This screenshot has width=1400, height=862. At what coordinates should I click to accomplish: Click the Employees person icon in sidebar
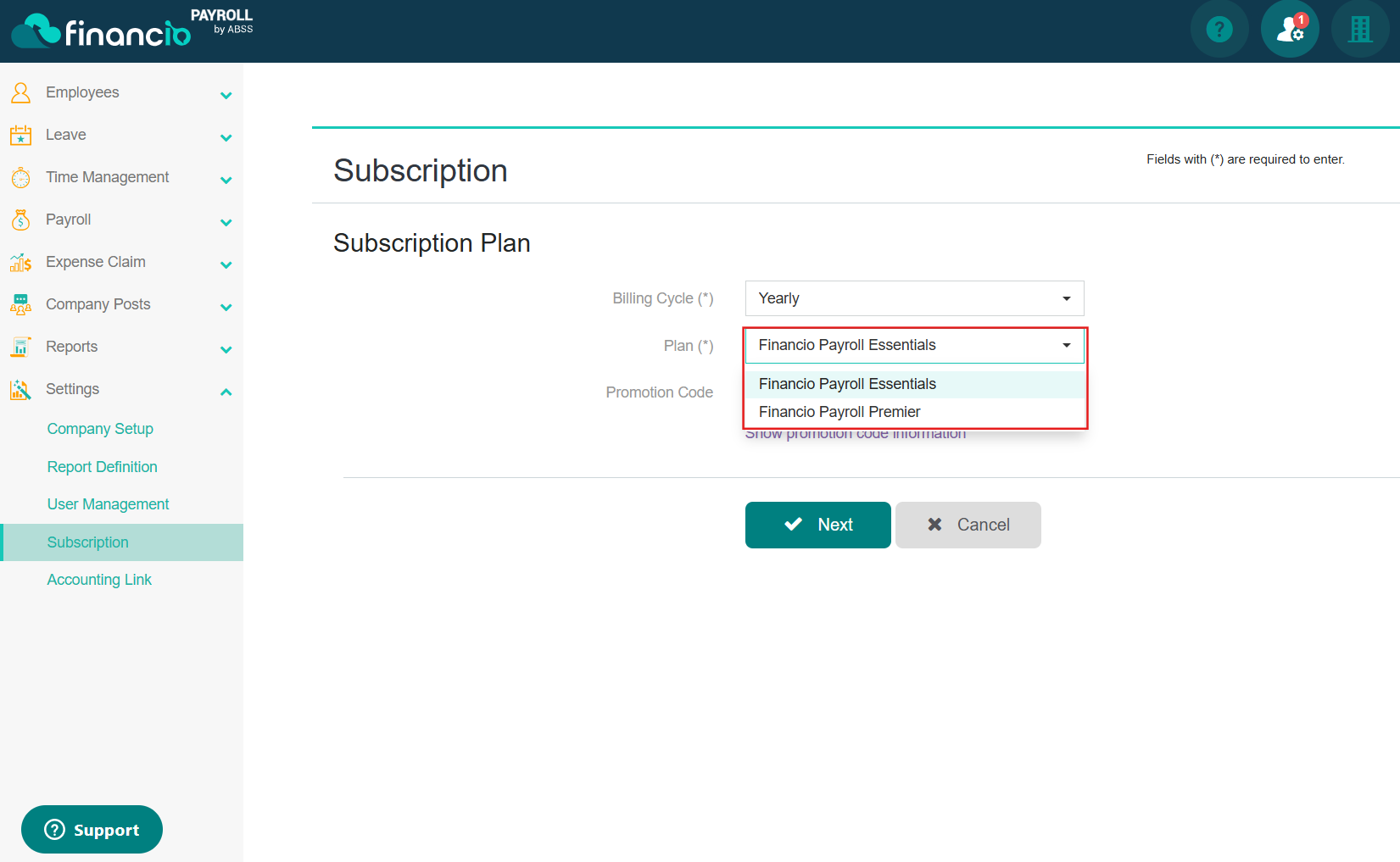coord(20,92)
